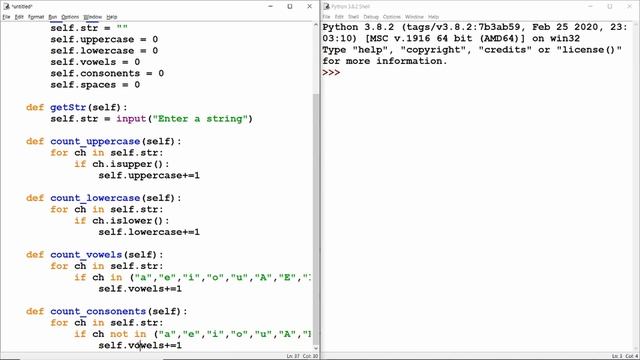Open Help menu in untitled editor window
Image resolution: width=640 pixels, height=360 pixels.
click(112, 17)
